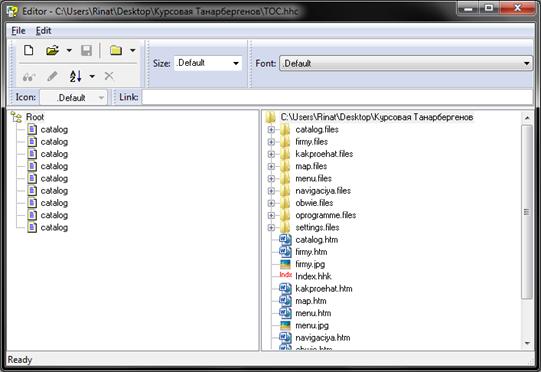The image size is (541, 372).
Task: Click the map.files folder icon
Action: 285,166
